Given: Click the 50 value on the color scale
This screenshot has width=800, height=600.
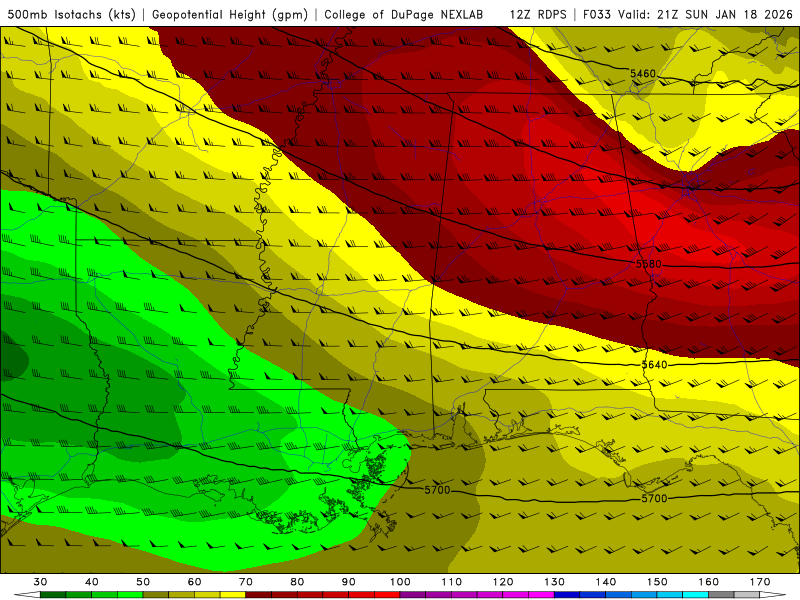Looking at the screenshot, I should click(x=143, y=582).
